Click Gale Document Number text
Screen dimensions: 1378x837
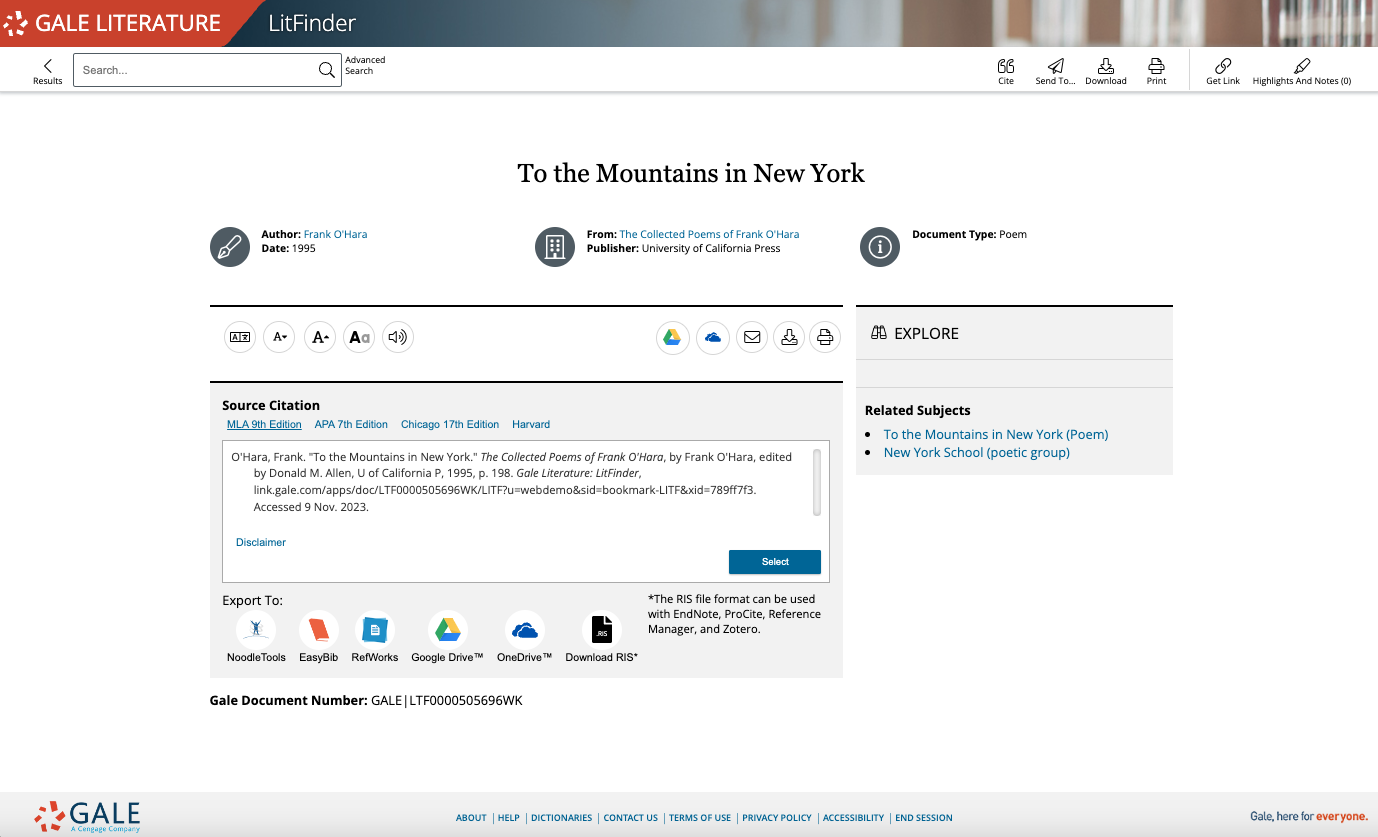pyautogui.click(x=366, y=700)
